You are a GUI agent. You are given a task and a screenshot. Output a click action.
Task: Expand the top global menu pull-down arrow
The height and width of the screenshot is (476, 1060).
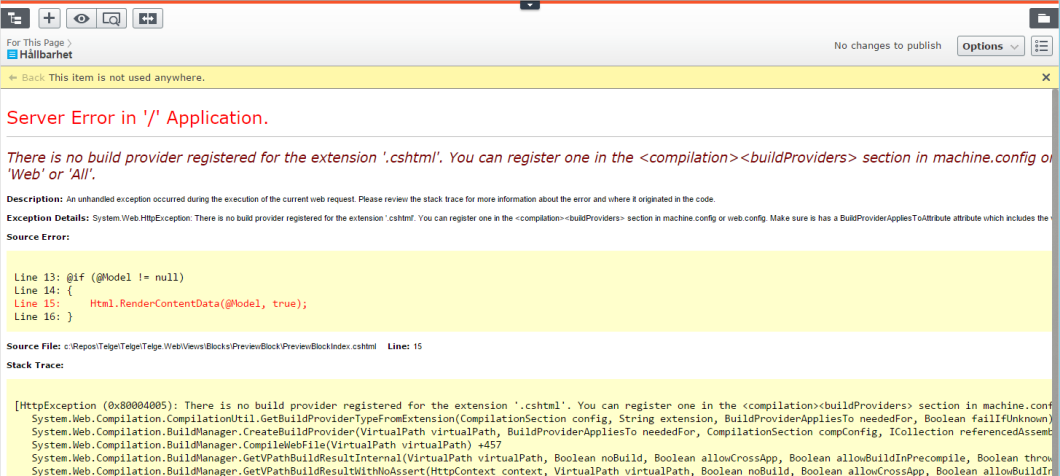pyautogui.click(x=530, y=5)
